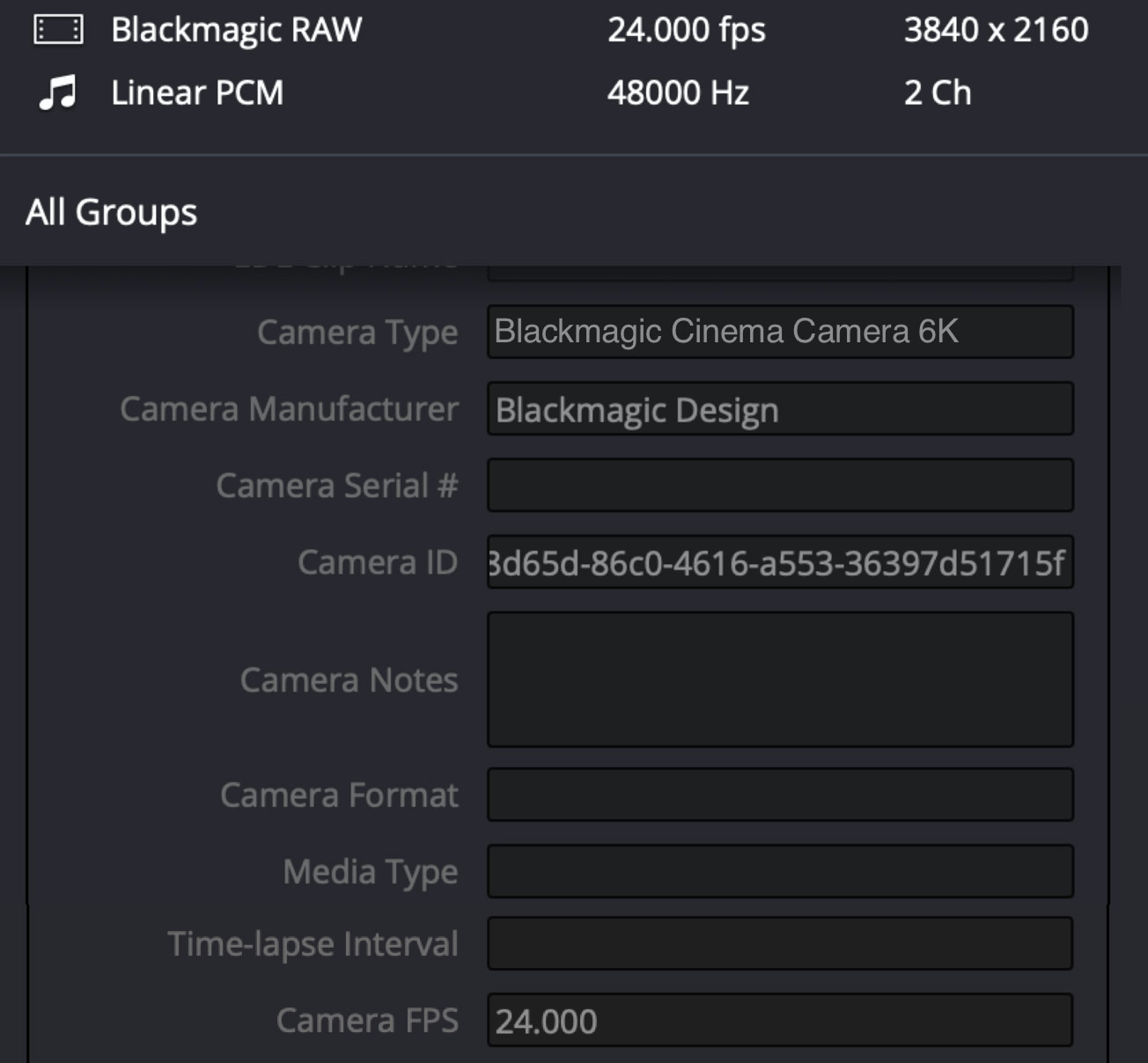
Task: Click the Camera Manufacturer field
Action: pos(780,409)
